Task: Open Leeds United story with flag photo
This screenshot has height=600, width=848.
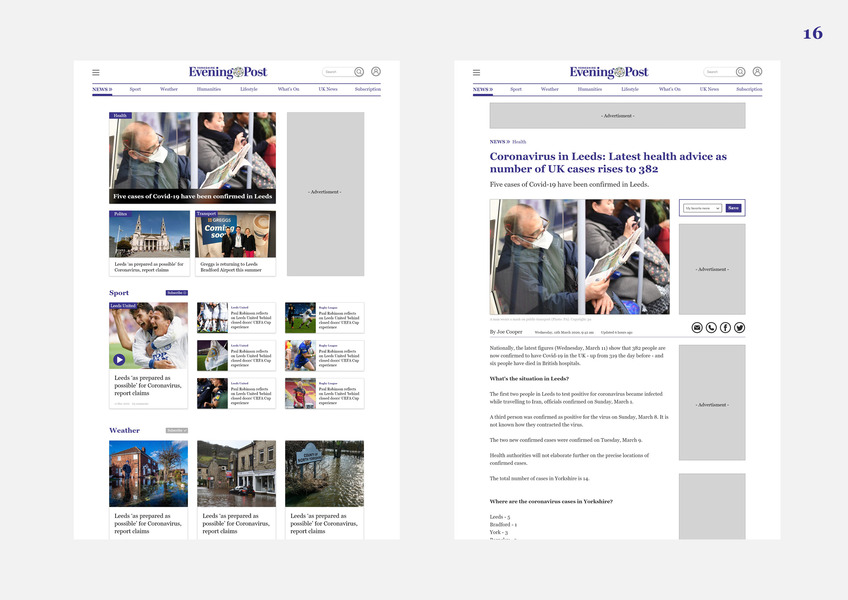Action: click(x=236, y=355)
